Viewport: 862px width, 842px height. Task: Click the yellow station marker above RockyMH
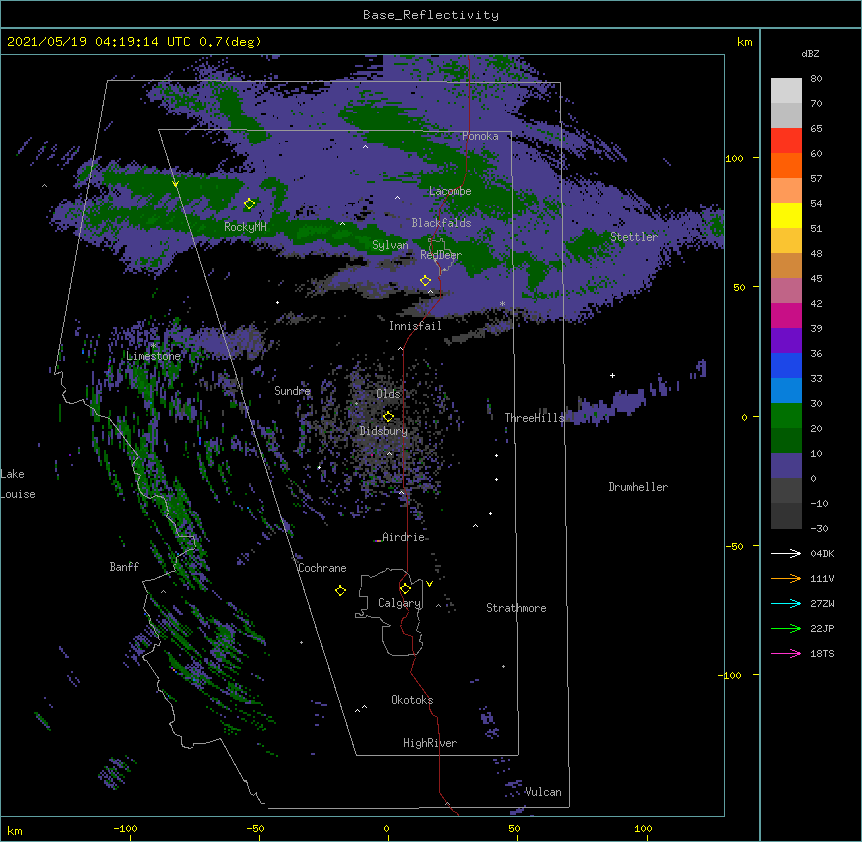pos(249,204)
